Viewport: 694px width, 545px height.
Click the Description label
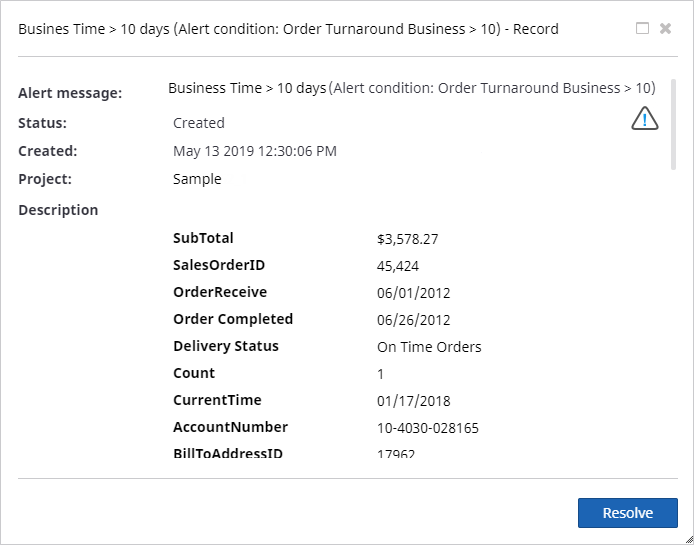[58, 210]
